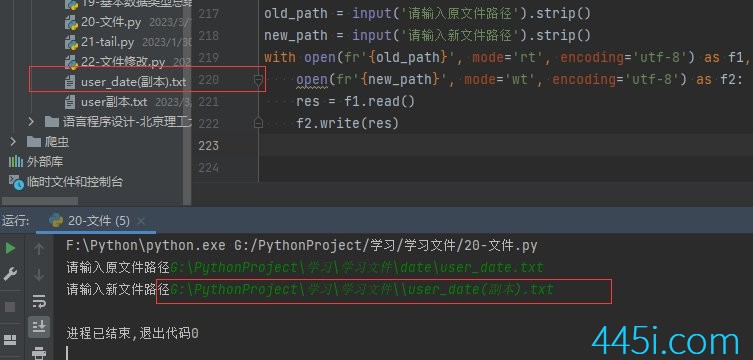Close the 20-文件 (5) run tab
The width and height of the screenshot is (753, 360).
[141, 221]
